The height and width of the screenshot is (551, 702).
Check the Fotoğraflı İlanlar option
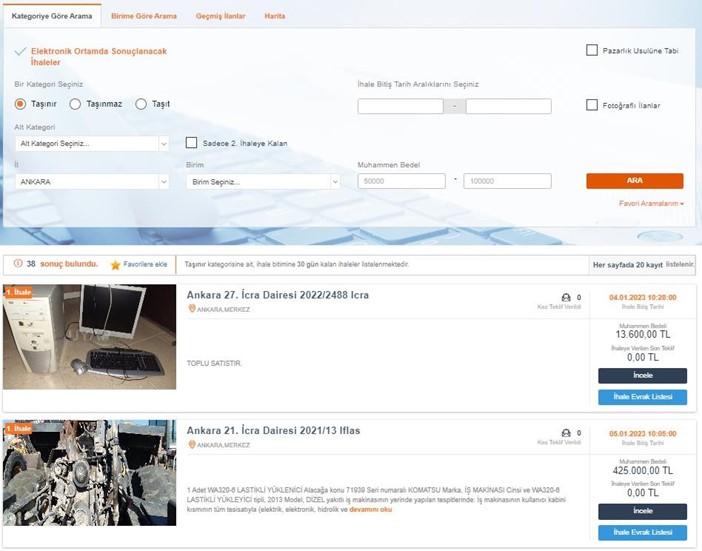coord(592,105)
